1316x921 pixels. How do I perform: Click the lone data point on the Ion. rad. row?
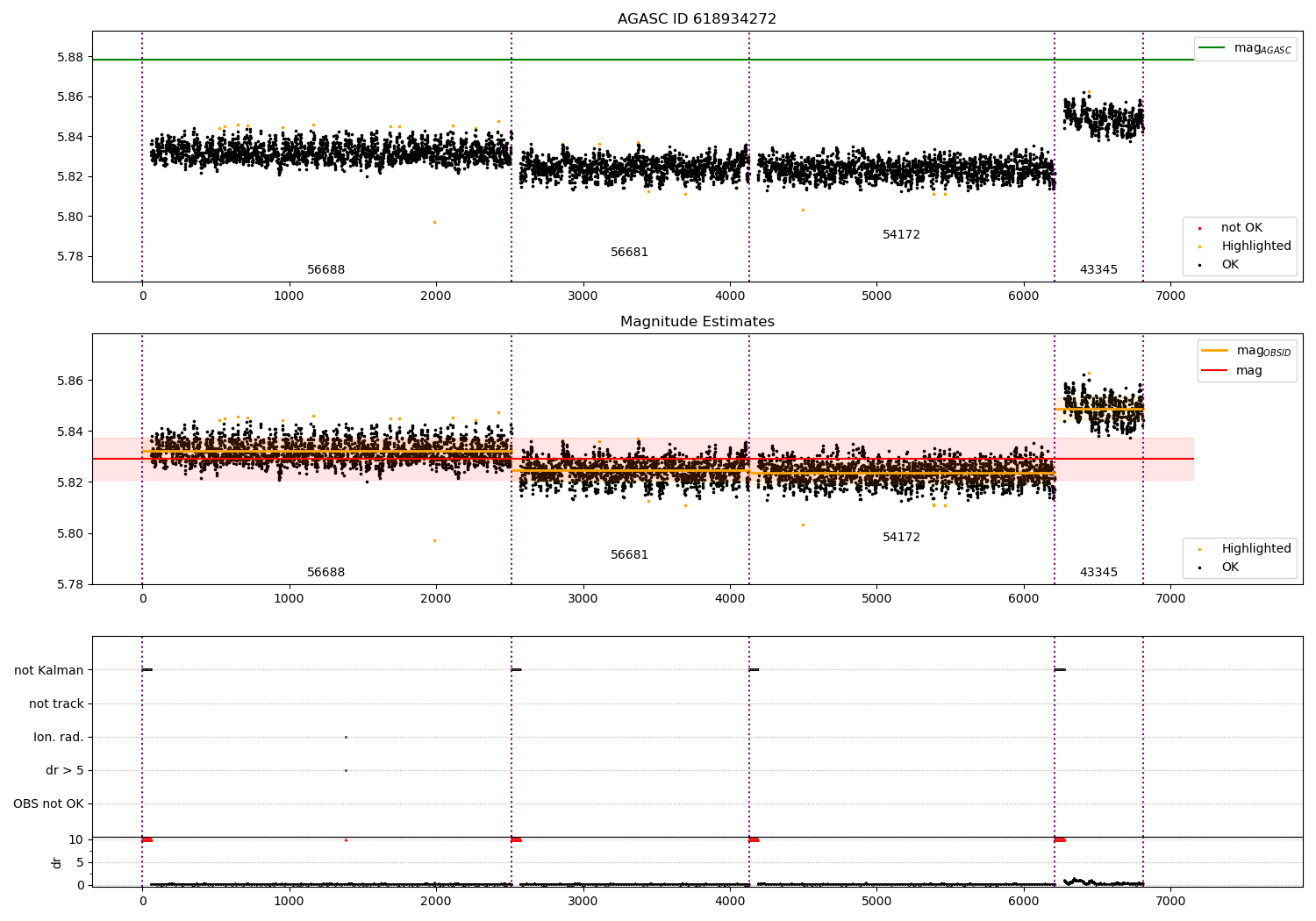click(346, 737)
